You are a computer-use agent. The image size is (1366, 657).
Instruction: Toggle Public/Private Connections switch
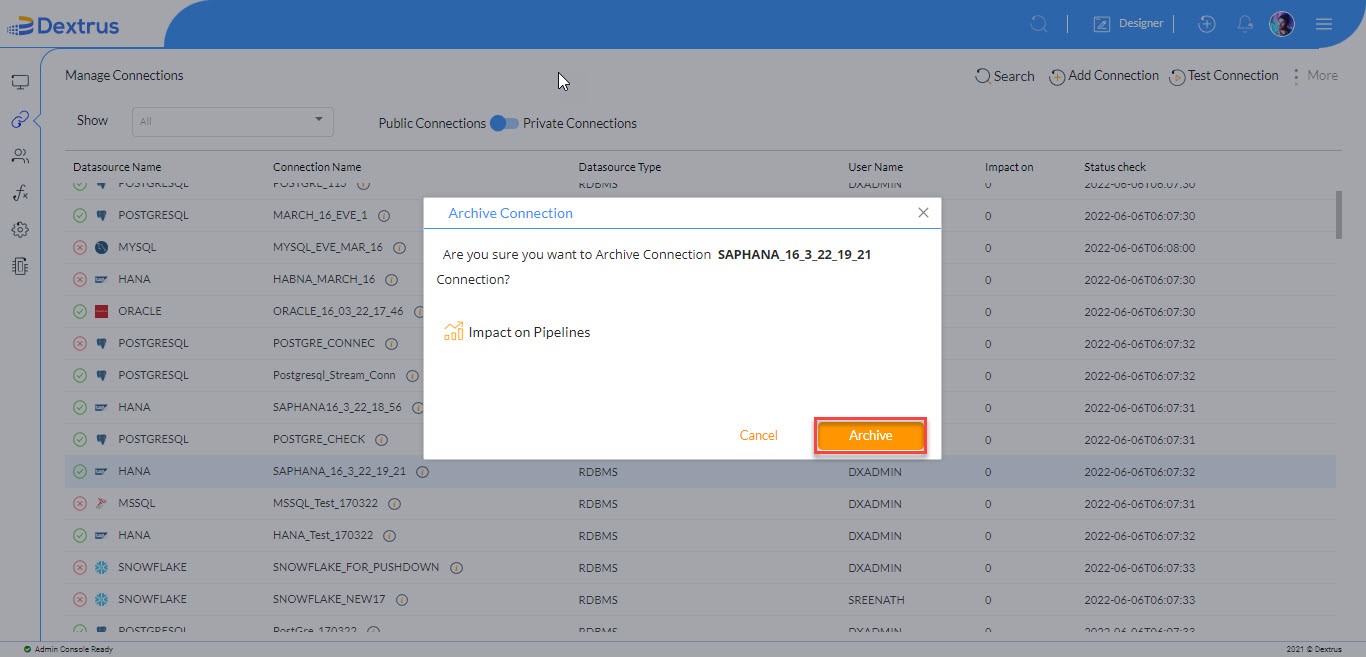pyautogui.click(x=504, y=123)
